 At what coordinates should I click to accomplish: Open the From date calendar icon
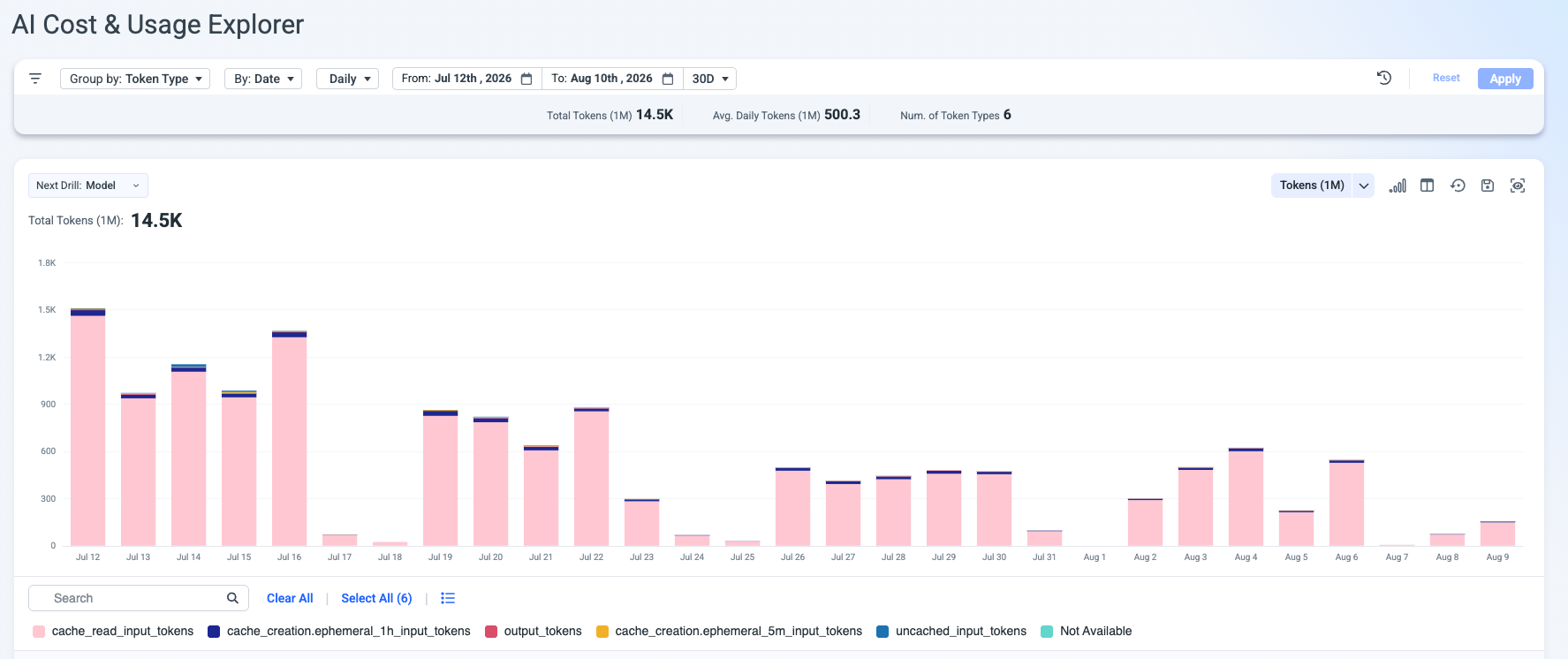coord(526,79)
